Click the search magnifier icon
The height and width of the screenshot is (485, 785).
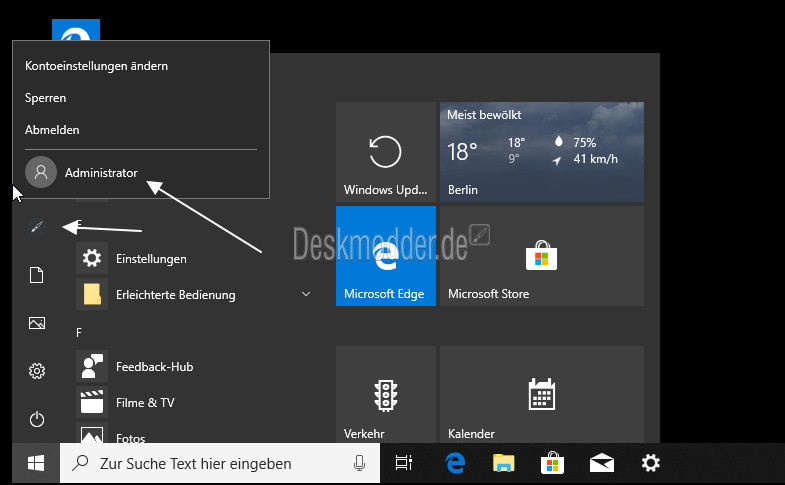tap(80, 462)
